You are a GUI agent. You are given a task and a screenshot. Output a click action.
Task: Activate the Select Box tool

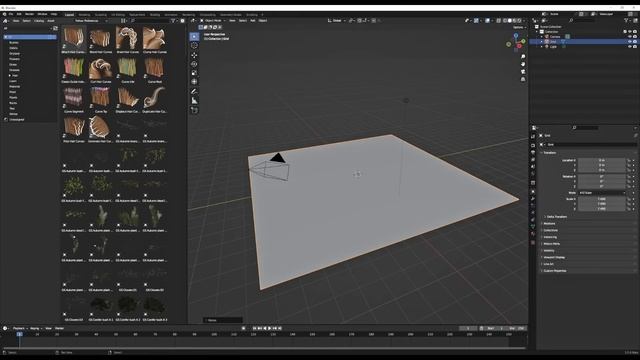coord(194,36)
